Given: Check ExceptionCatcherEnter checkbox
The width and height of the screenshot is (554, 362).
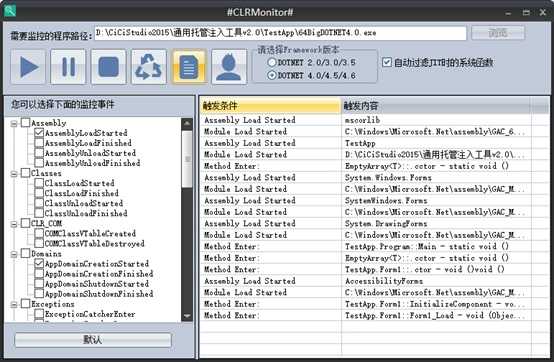Looking at the screenshot, I should pos(39,314).
